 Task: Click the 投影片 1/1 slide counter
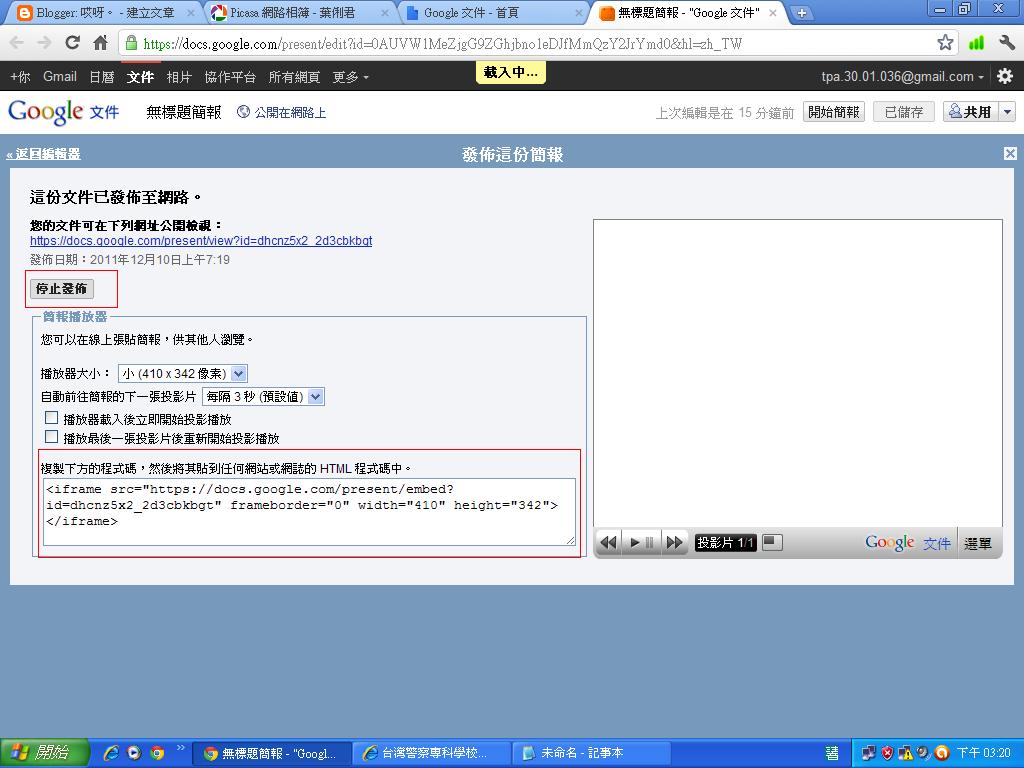point(725,543)
